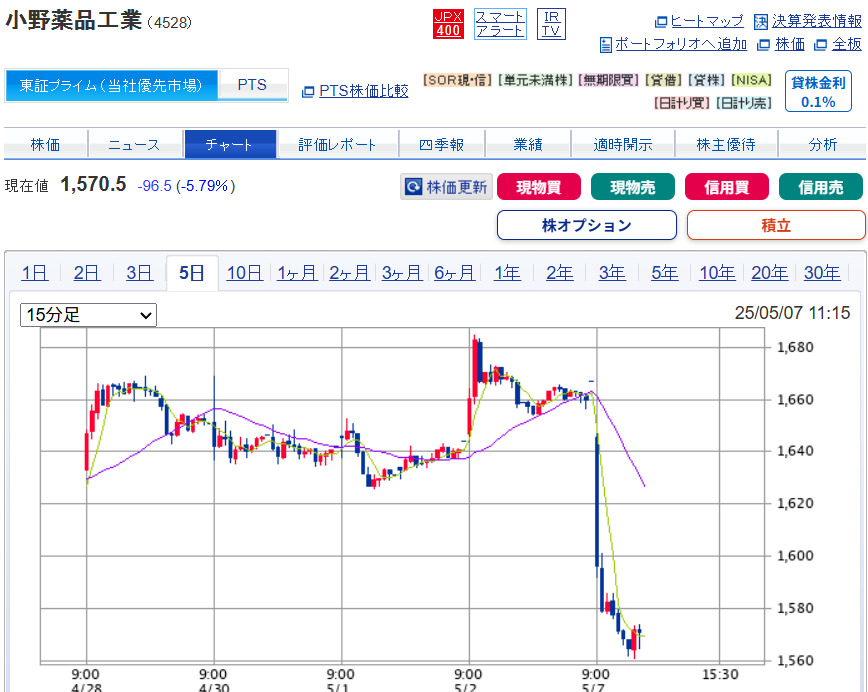Viewport: 868px width, 692px height.
Task: Select the 1-day chart period
Action: 34,273
